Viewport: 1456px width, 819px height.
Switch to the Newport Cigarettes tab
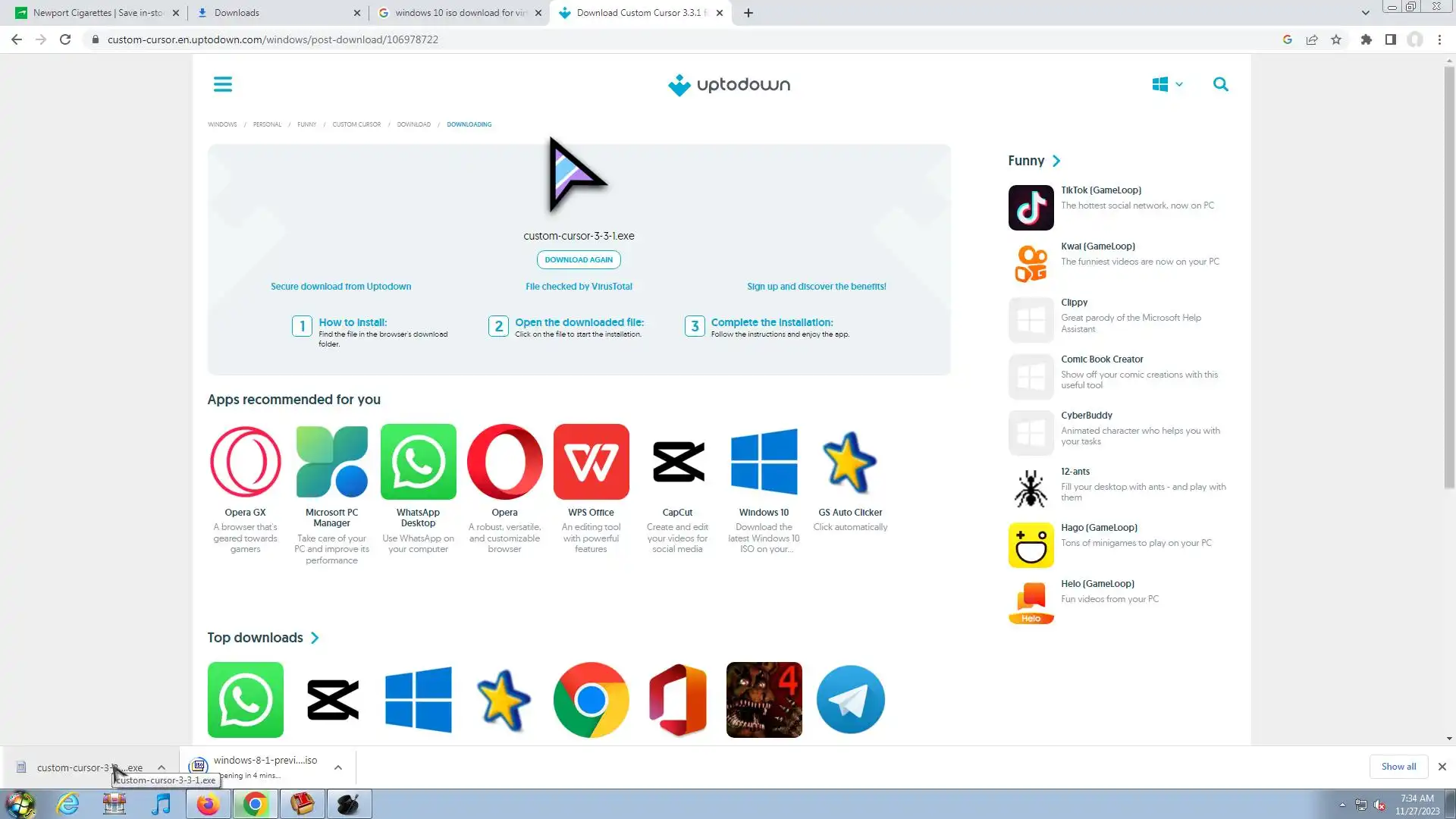[97, 13]
